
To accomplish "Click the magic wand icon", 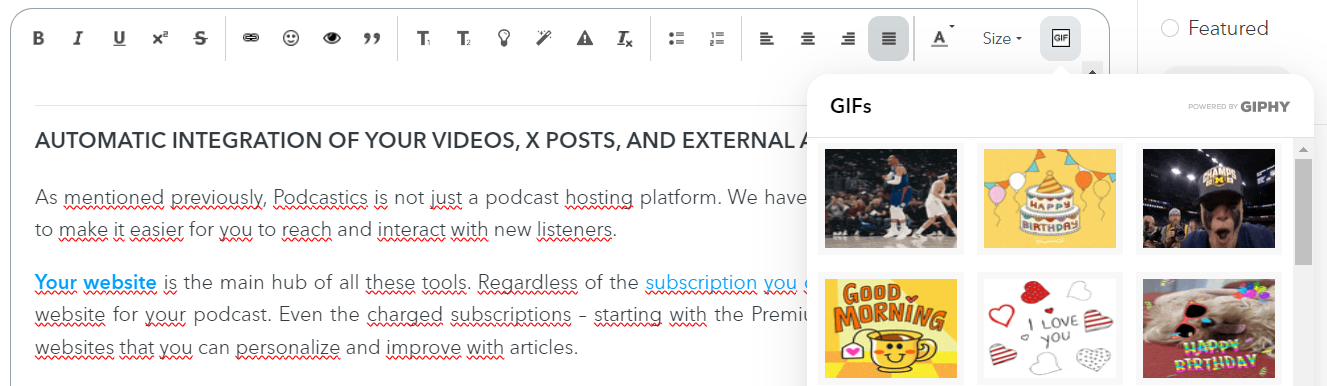I will [545, 39].
